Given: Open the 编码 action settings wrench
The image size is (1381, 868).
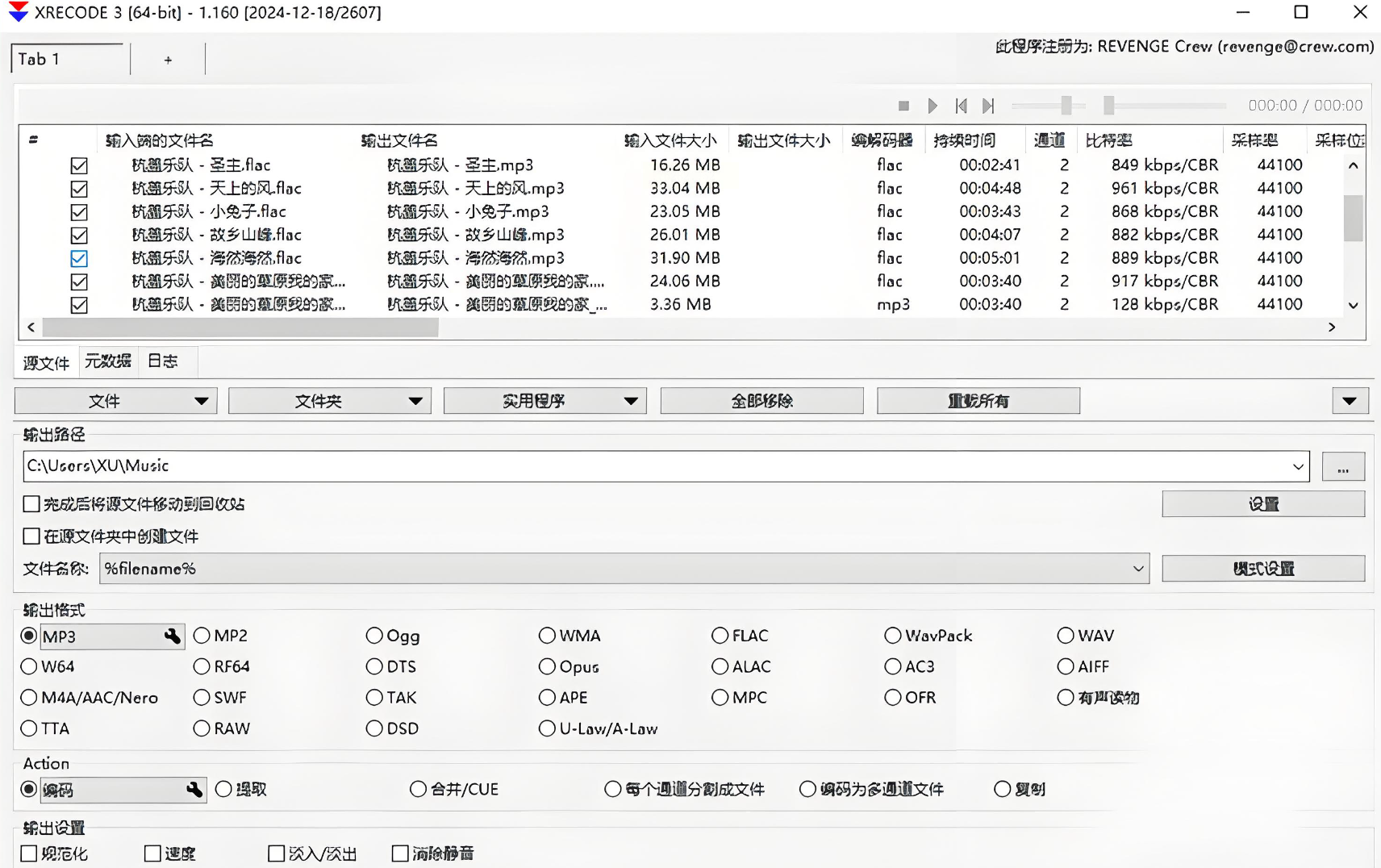Looking at the screenshot, I should [x=194, y=790].
